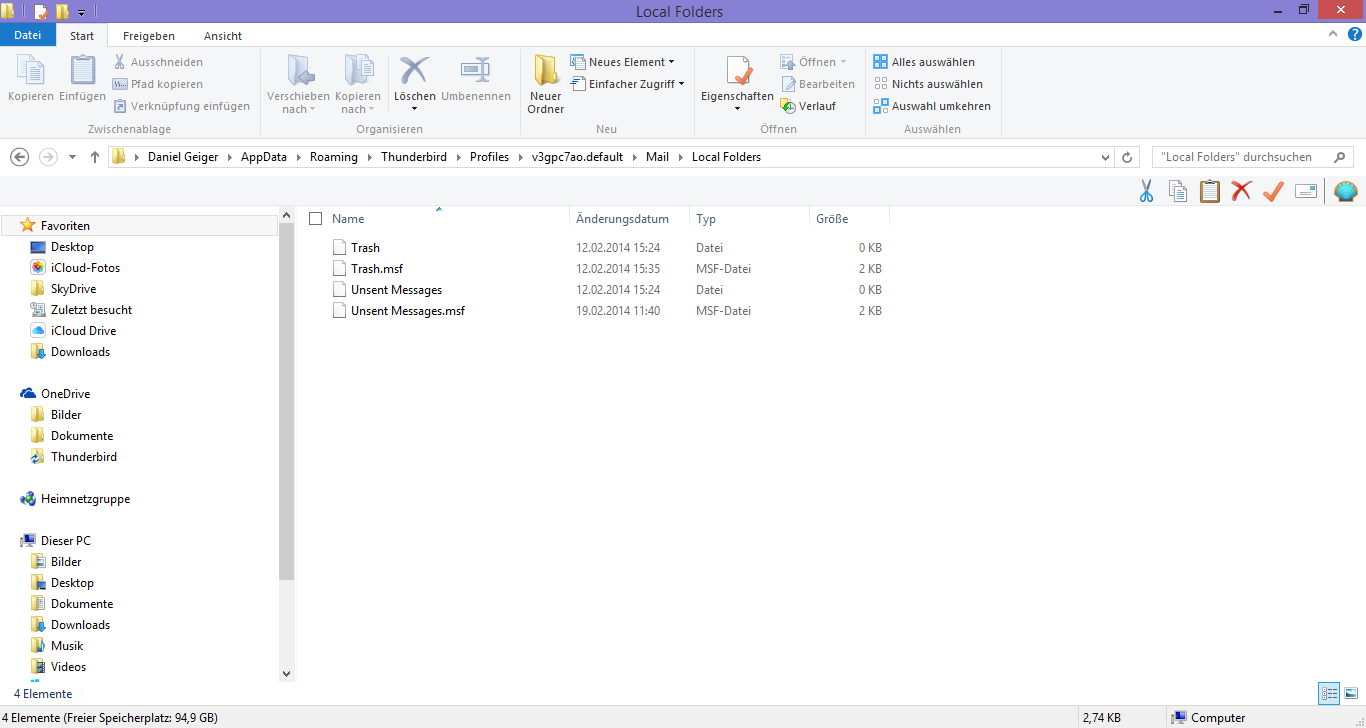This screenshot has width=1366, height=728.
Task: Refresh the folder using address bar reload icon
Action: coord(1128,157)
